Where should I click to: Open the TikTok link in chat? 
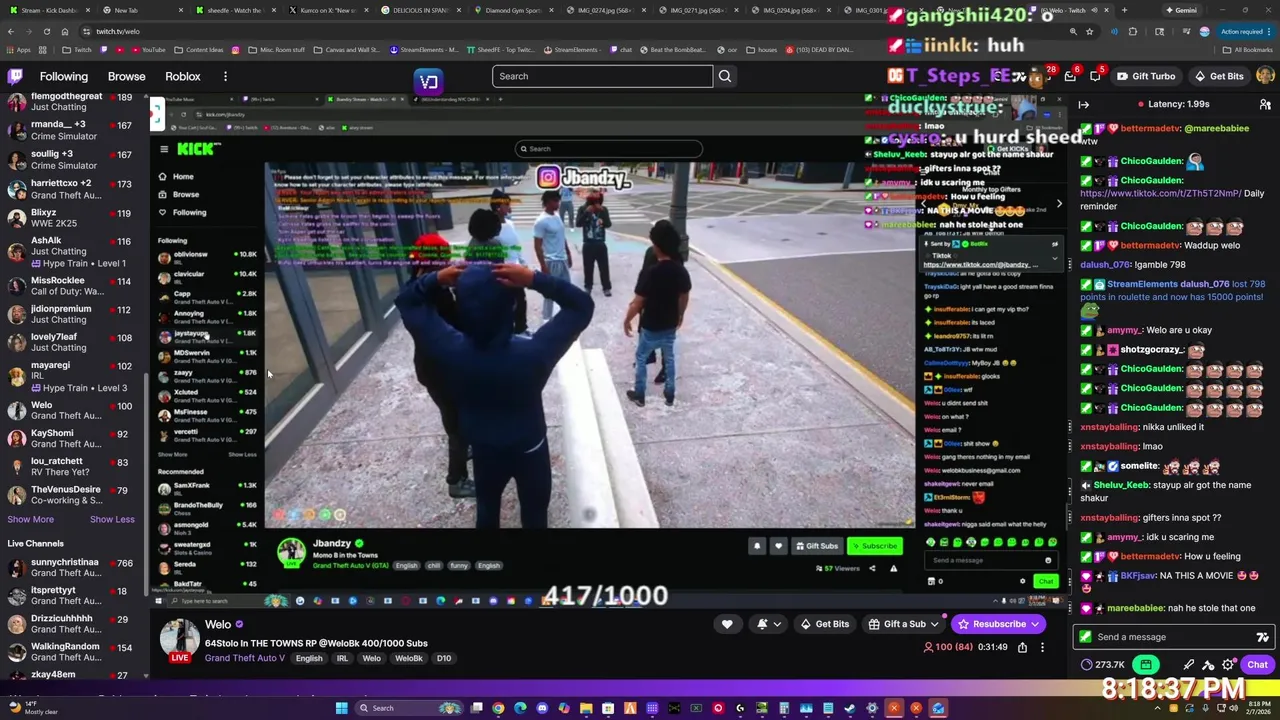(1160, 193)
